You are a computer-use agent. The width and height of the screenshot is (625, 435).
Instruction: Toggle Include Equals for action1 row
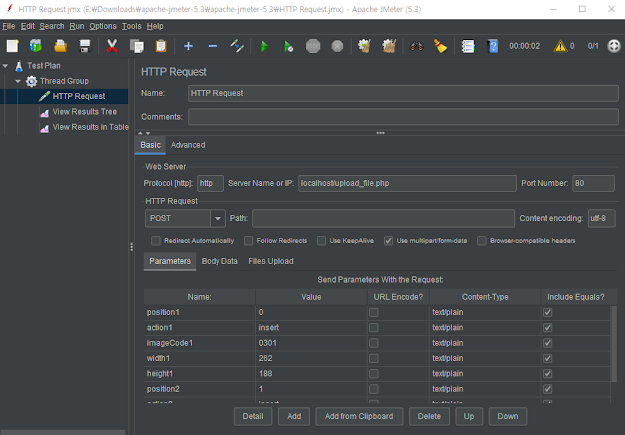coord(548,328)
